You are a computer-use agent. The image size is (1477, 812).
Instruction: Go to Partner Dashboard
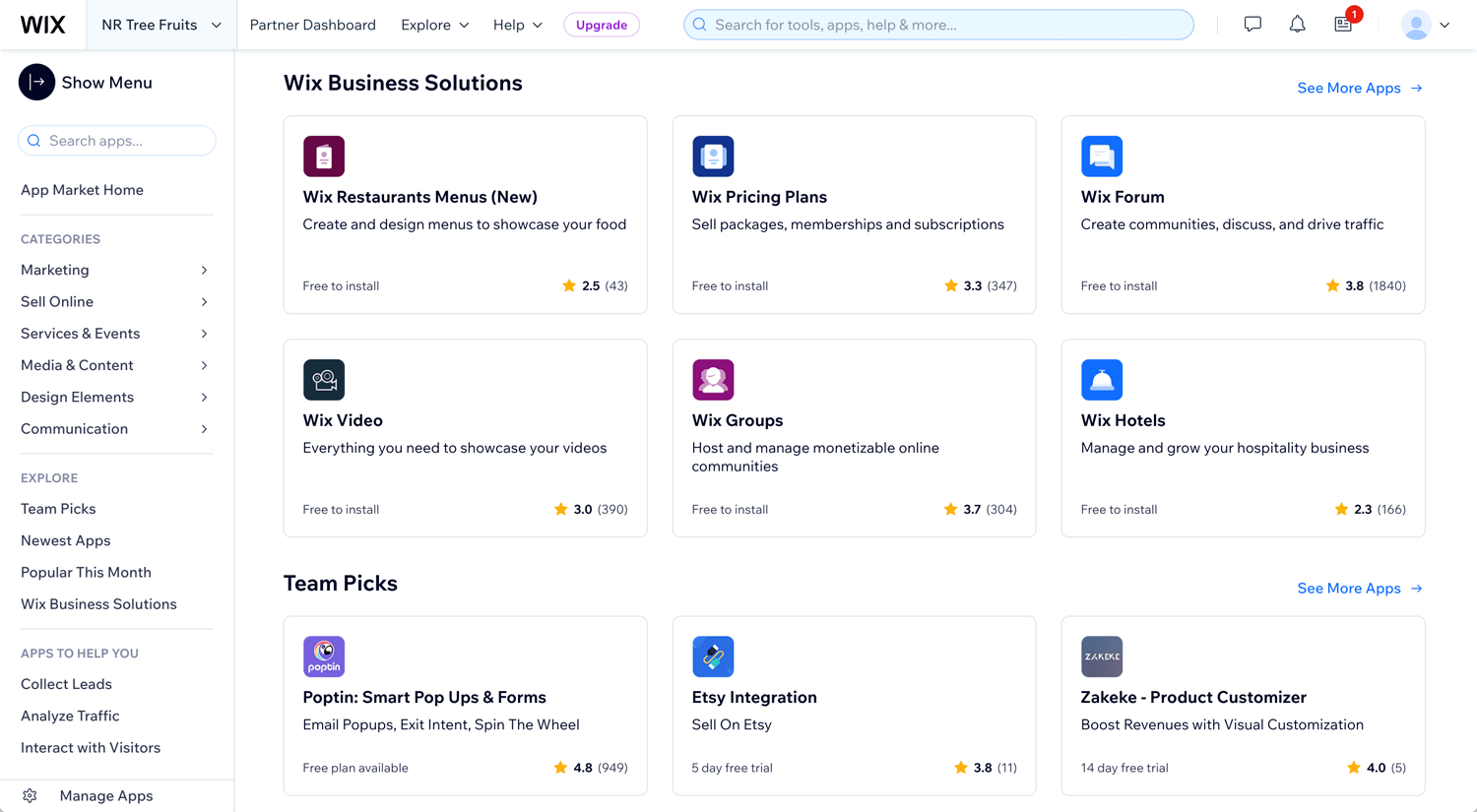tap(312, 25)
